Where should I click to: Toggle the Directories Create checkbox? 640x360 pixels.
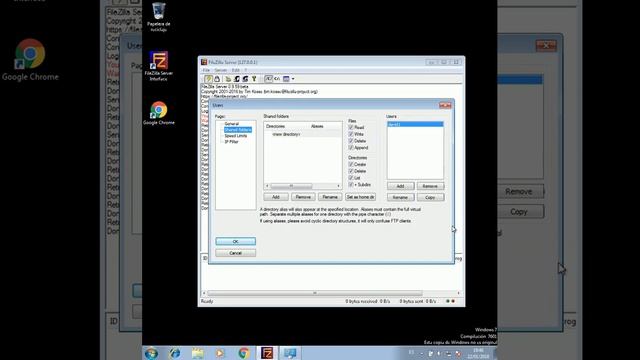[x=351, y=164]
